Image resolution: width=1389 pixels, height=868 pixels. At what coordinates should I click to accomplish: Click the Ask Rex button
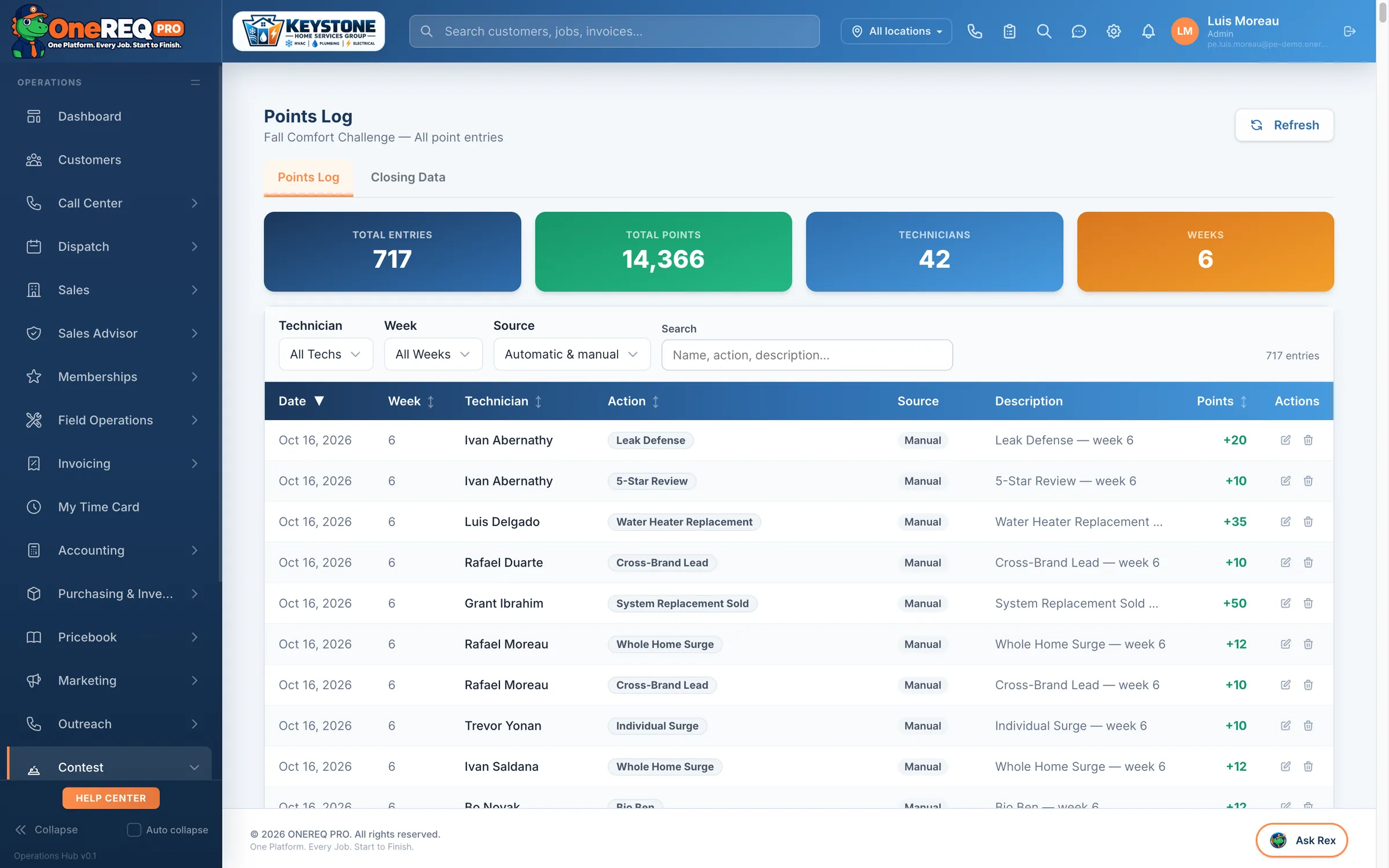1302,840
